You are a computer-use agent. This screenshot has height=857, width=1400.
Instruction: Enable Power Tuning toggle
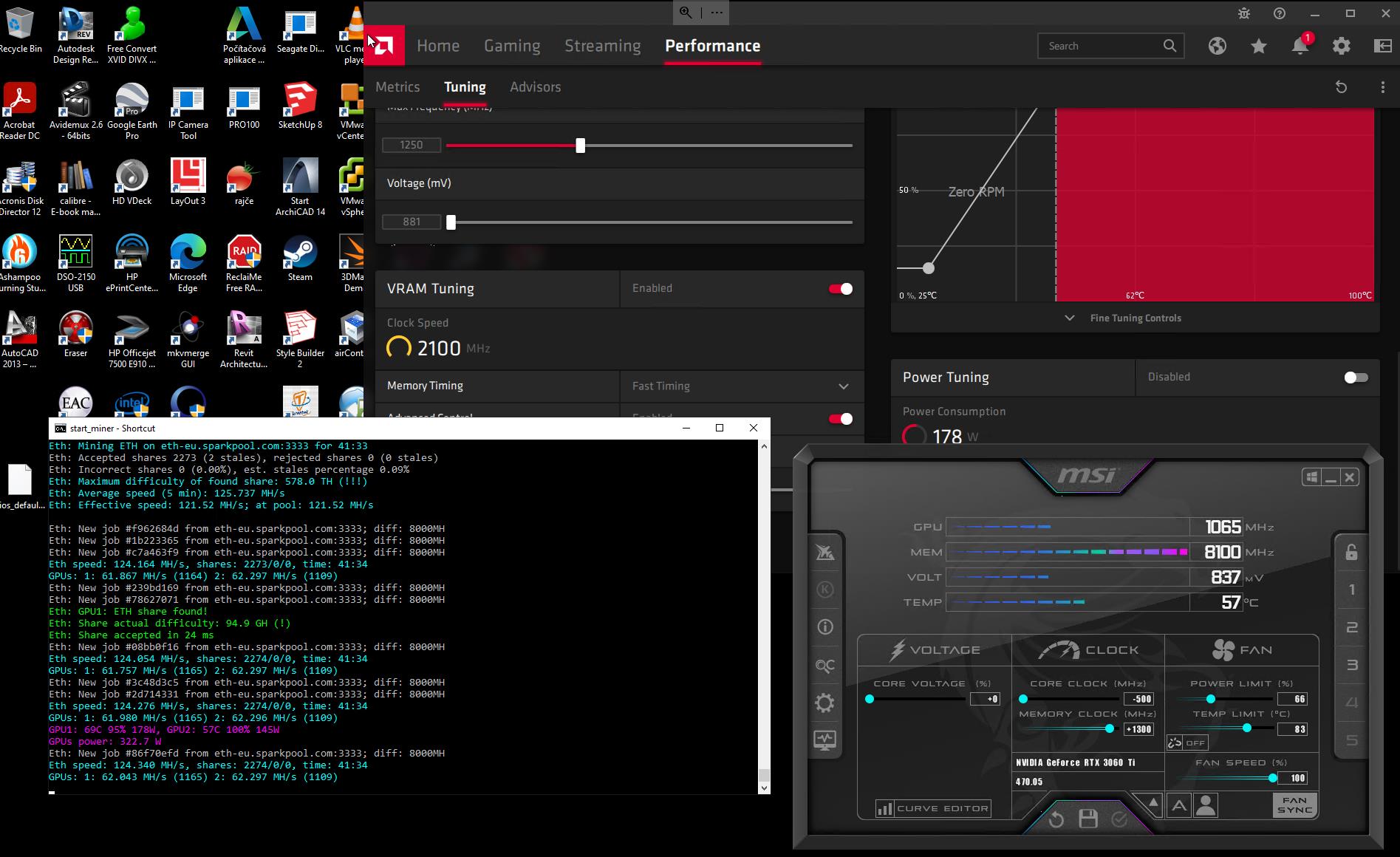coord(1356,378)
